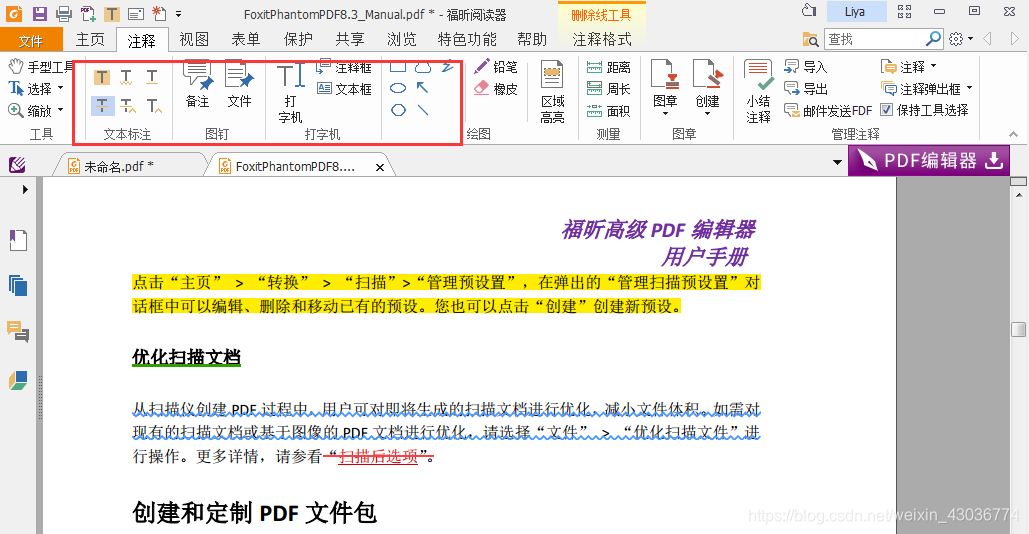Close the FoxitPhantomPDF8 document tab
This screenshot has height=534, width=1029.
(x=380, y=167)
